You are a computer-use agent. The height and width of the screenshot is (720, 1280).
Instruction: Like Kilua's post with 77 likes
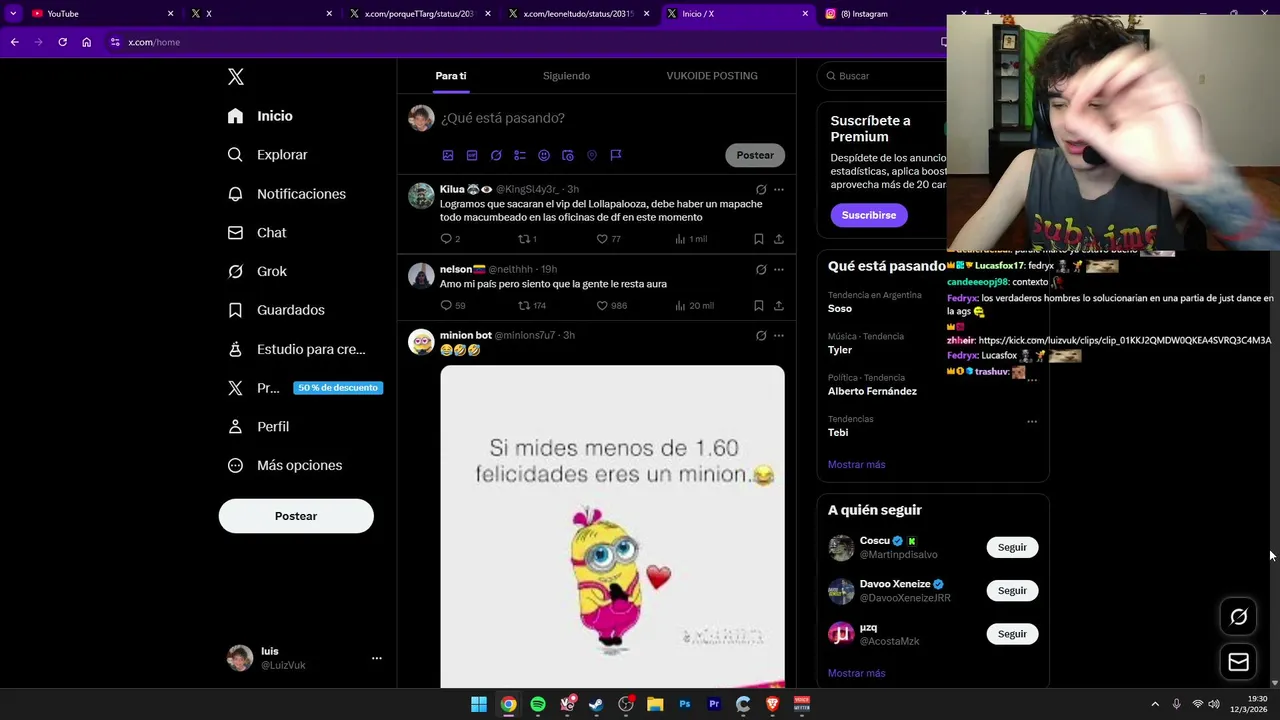[608, 239]
